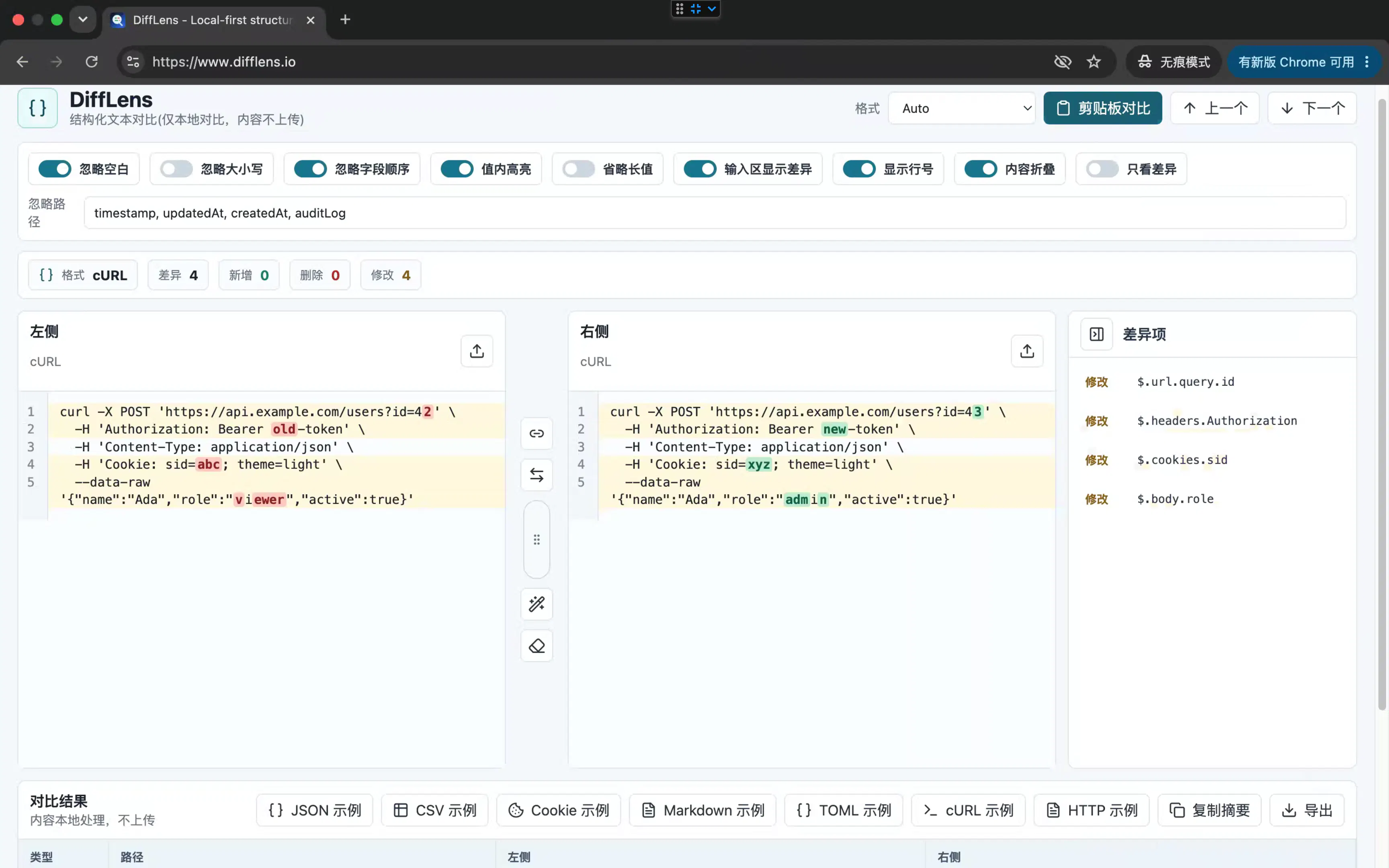Click the DiffLens braces logo icon
The width and height of the screenshot is (1389, 868).
tap(37, 108)
